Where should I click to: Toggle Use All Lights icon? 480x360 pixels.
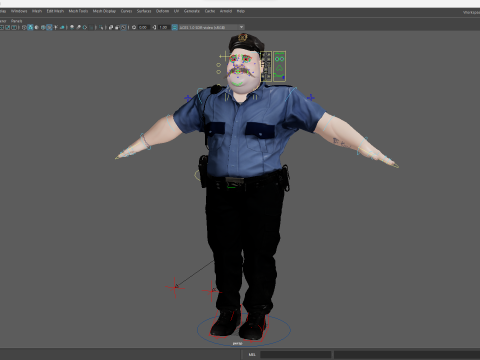click(56, 27)
